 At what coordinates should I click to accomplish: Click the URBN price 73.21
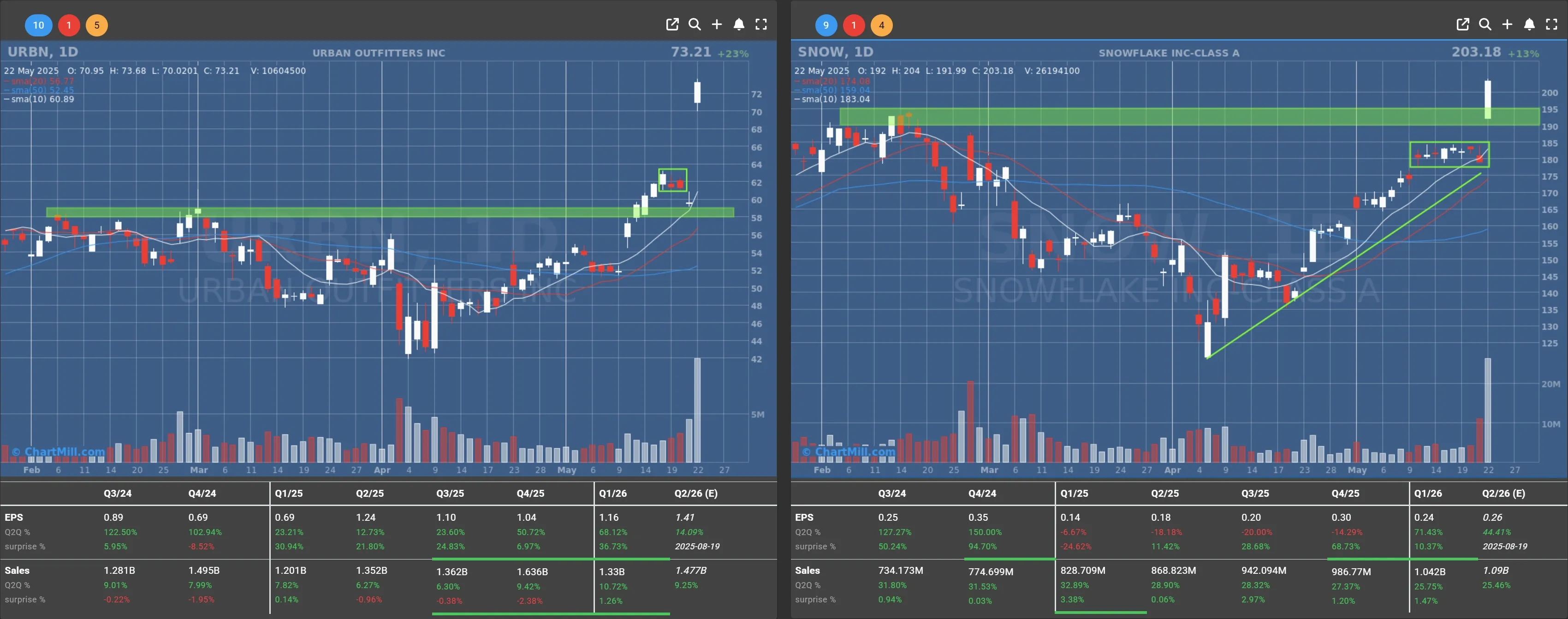point(691,52)
